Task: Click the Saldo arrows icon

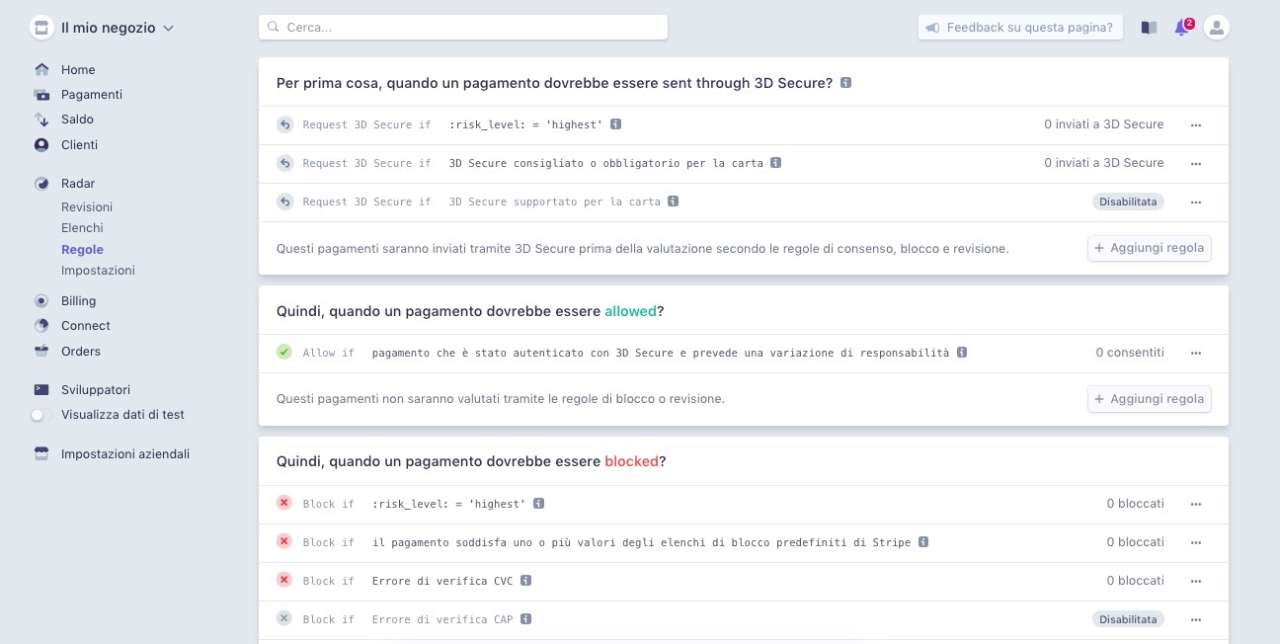Action: [x=41, y=119]
